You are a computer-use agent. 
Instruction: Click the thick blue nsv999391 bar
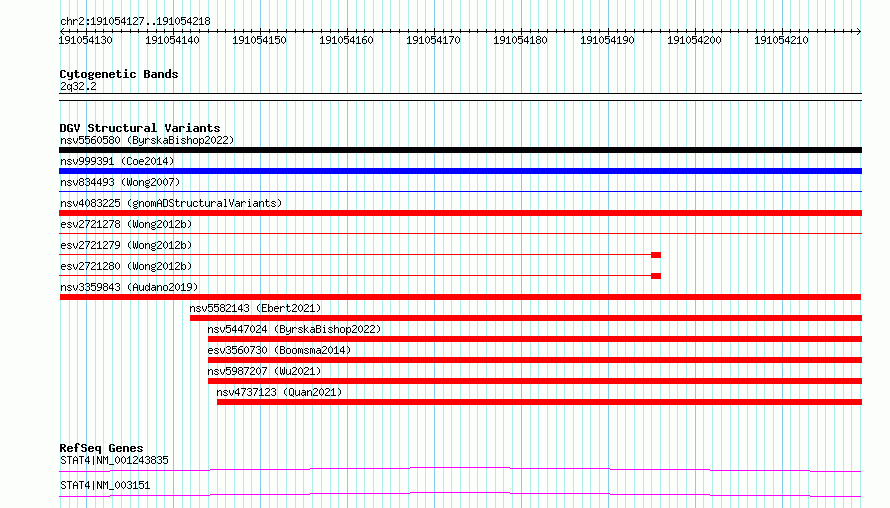pyautogui.click(x=460, y=171)
